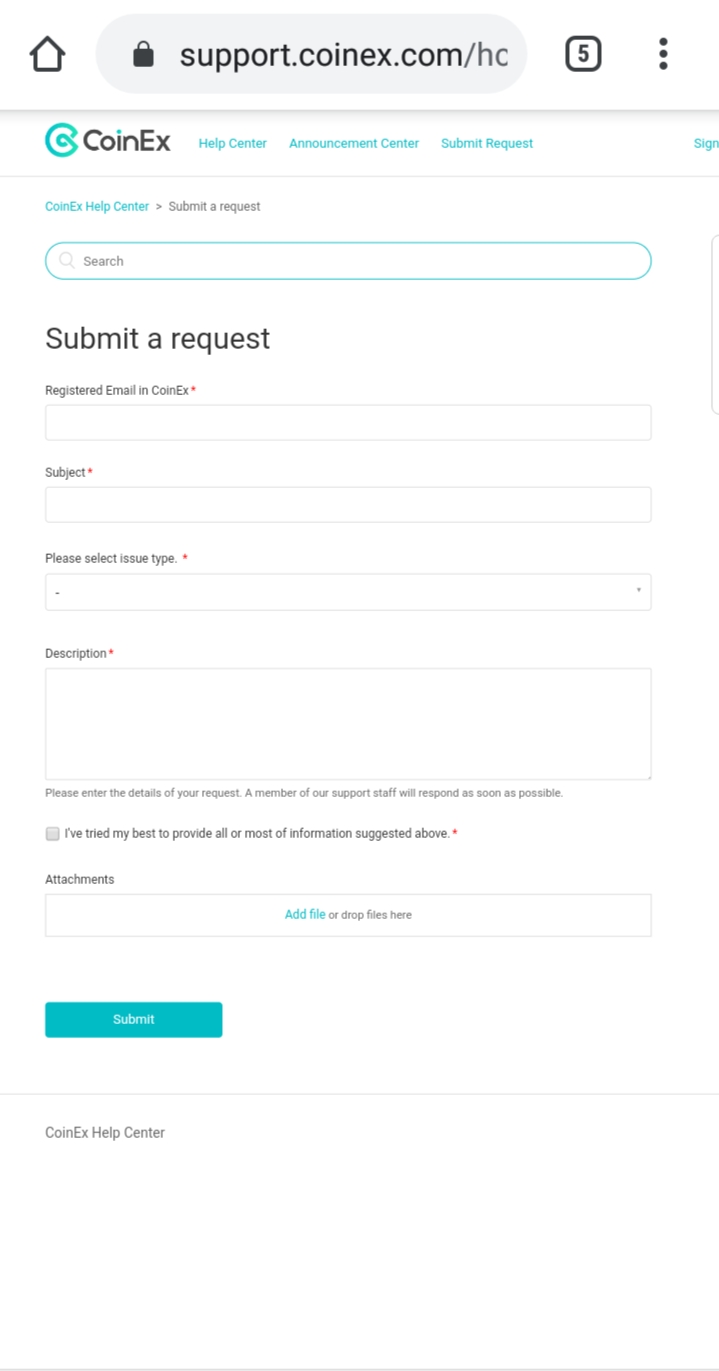Focus the Search box
Screen dimensions: 719x1371
pos(360,261)
